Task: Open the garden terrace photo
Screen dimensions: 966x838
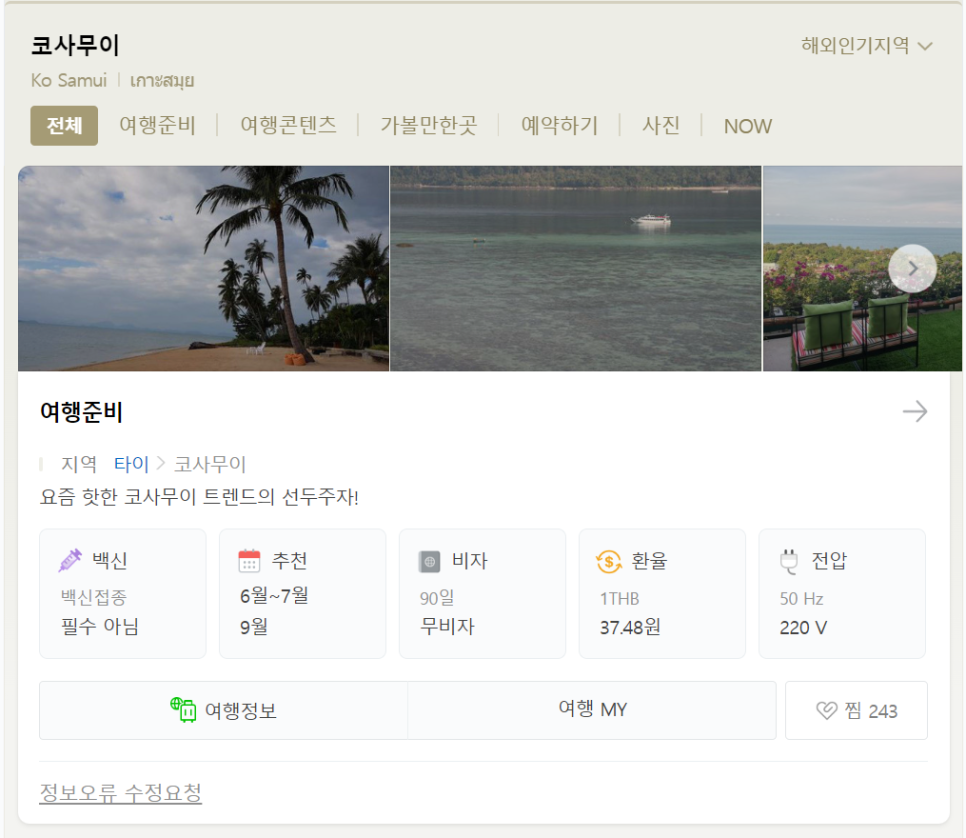Action: pyautogui.click(x=862, y=269)
